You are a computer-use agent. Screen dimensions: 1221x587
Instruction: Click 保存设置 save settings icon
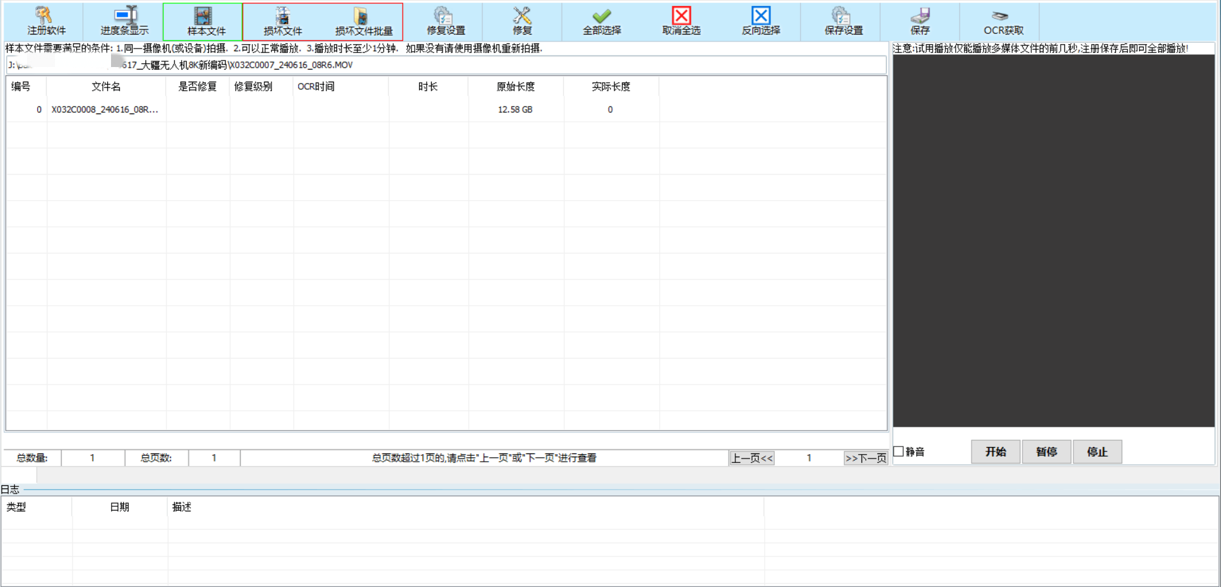[840, 21]
